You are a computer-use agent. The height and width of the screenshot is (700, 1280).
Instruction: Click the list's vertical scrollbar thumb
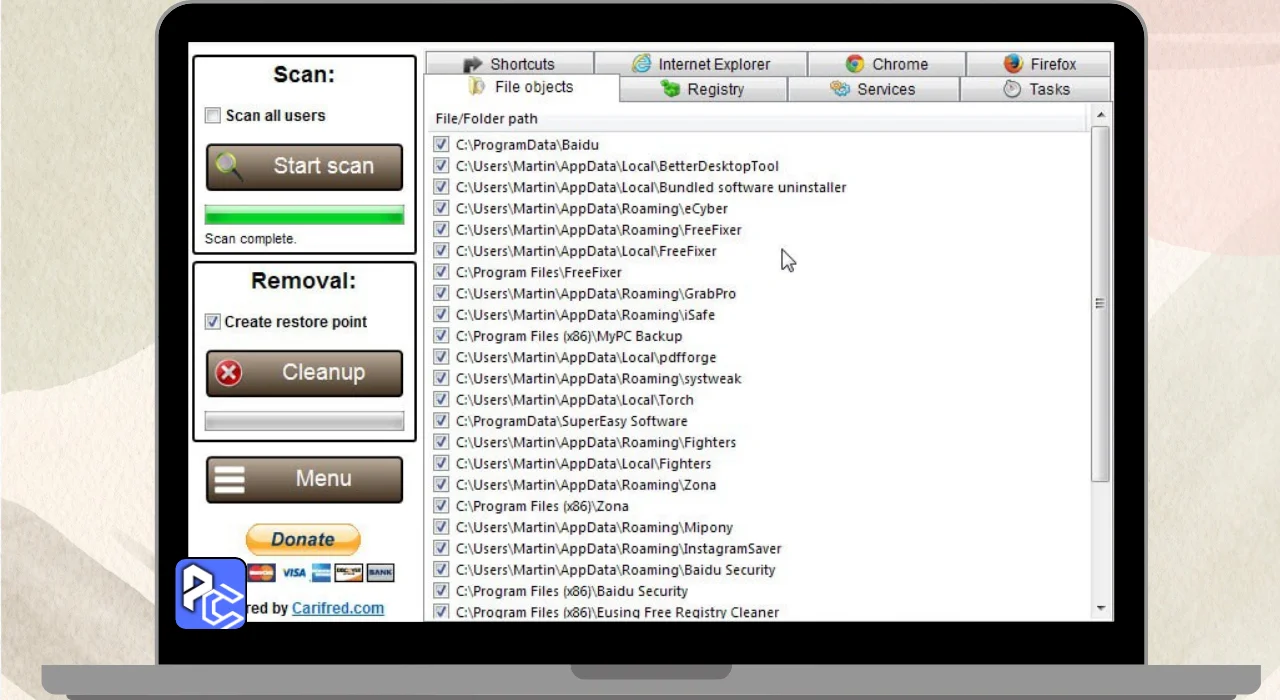[1100, 304]
